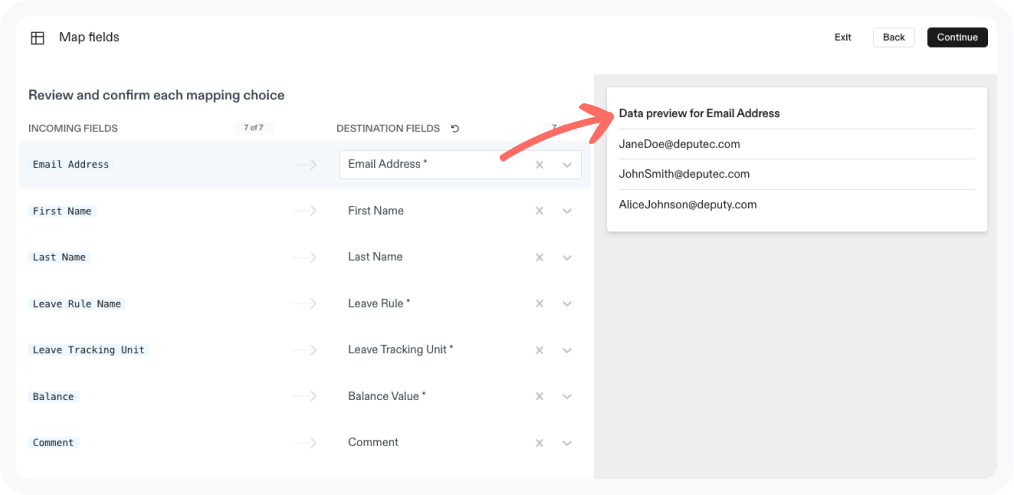Click the Data preview for Email Address heading
The height and width of the screenshot is (495, 1014).
point(699,114)
